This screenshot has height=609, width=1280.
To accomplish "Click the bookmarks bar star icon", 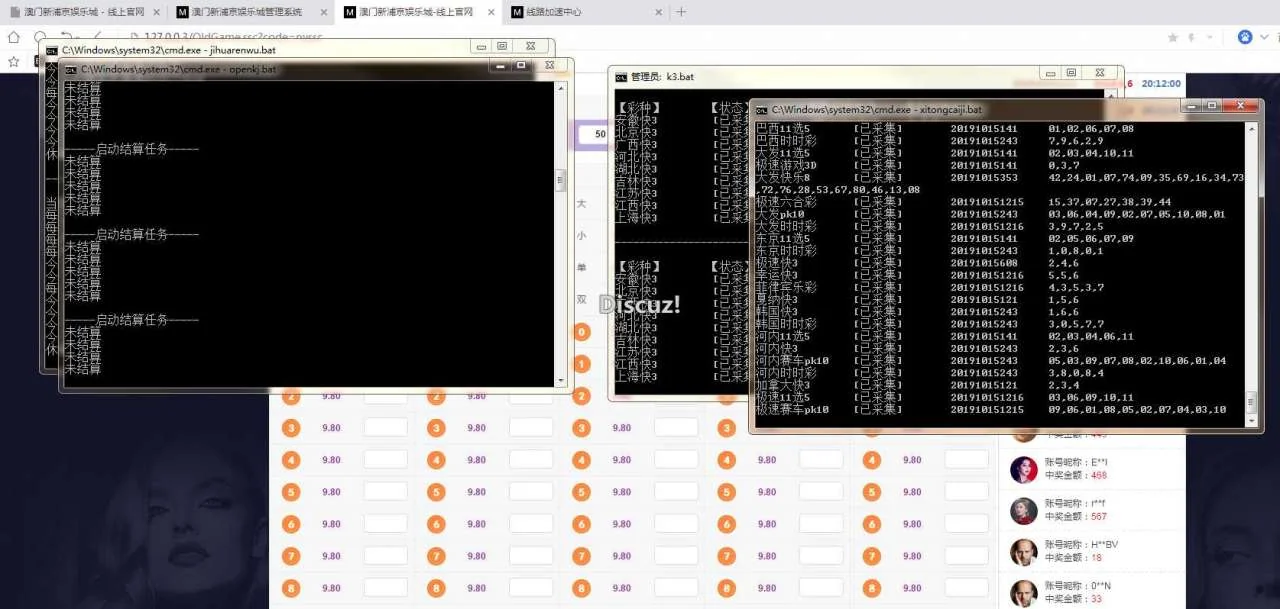I will click(13, 61).
